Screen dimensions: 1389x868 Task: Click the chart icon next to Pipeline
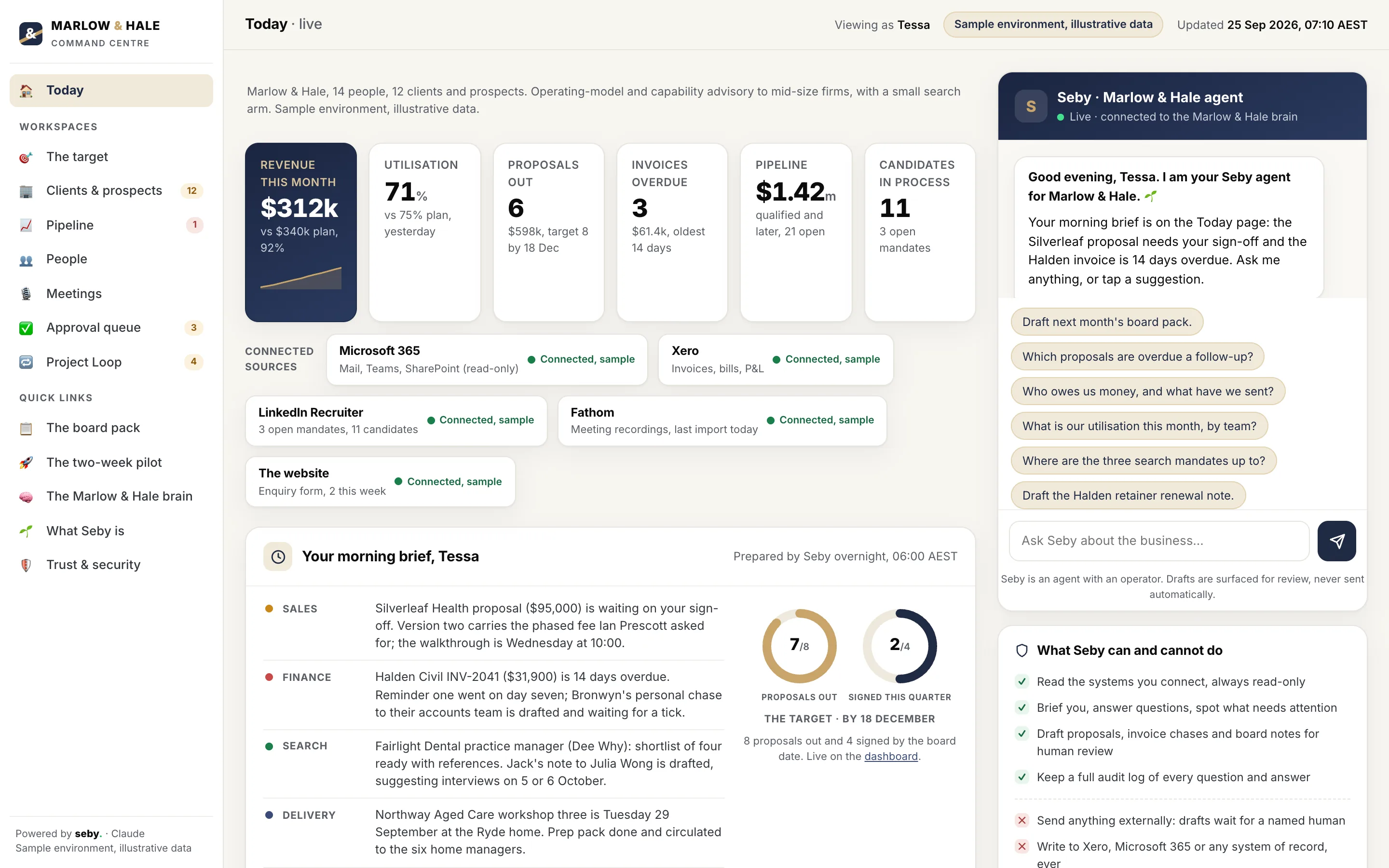click(26, 225)
